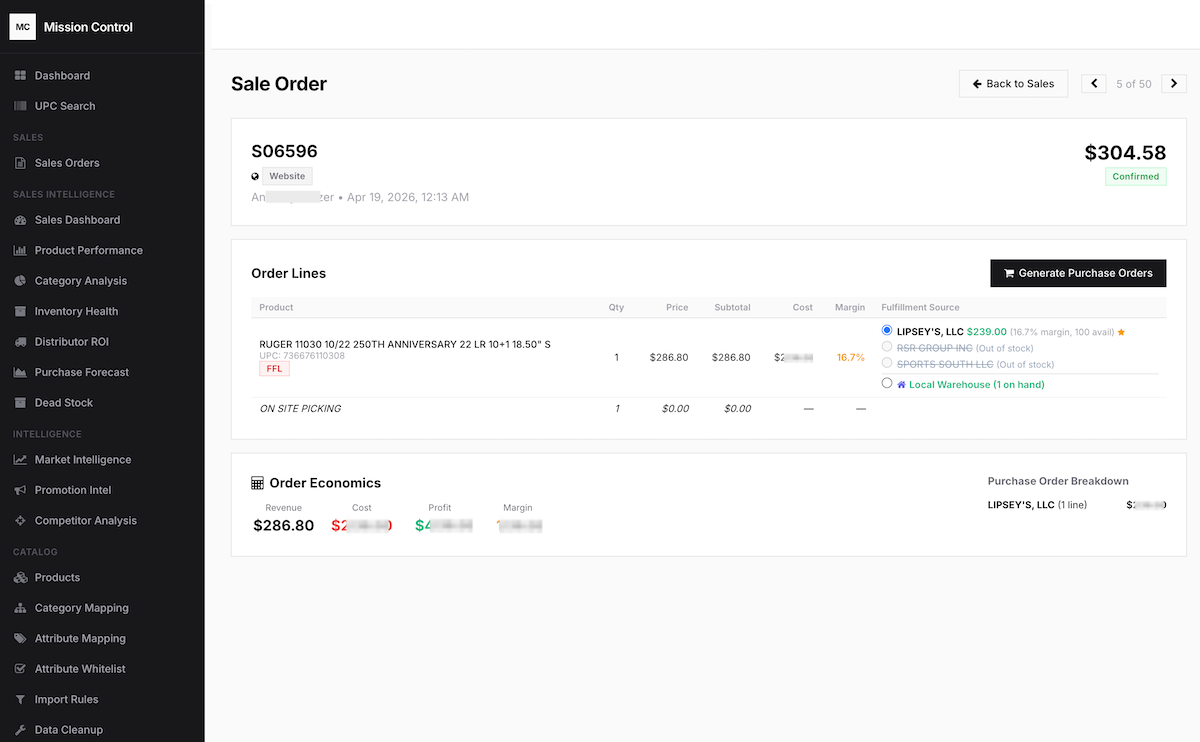This screenshot has height=742, width=1200.
Task: Click the globe icon beside Website
Action: pyautogui.click(x=255, y=176)
